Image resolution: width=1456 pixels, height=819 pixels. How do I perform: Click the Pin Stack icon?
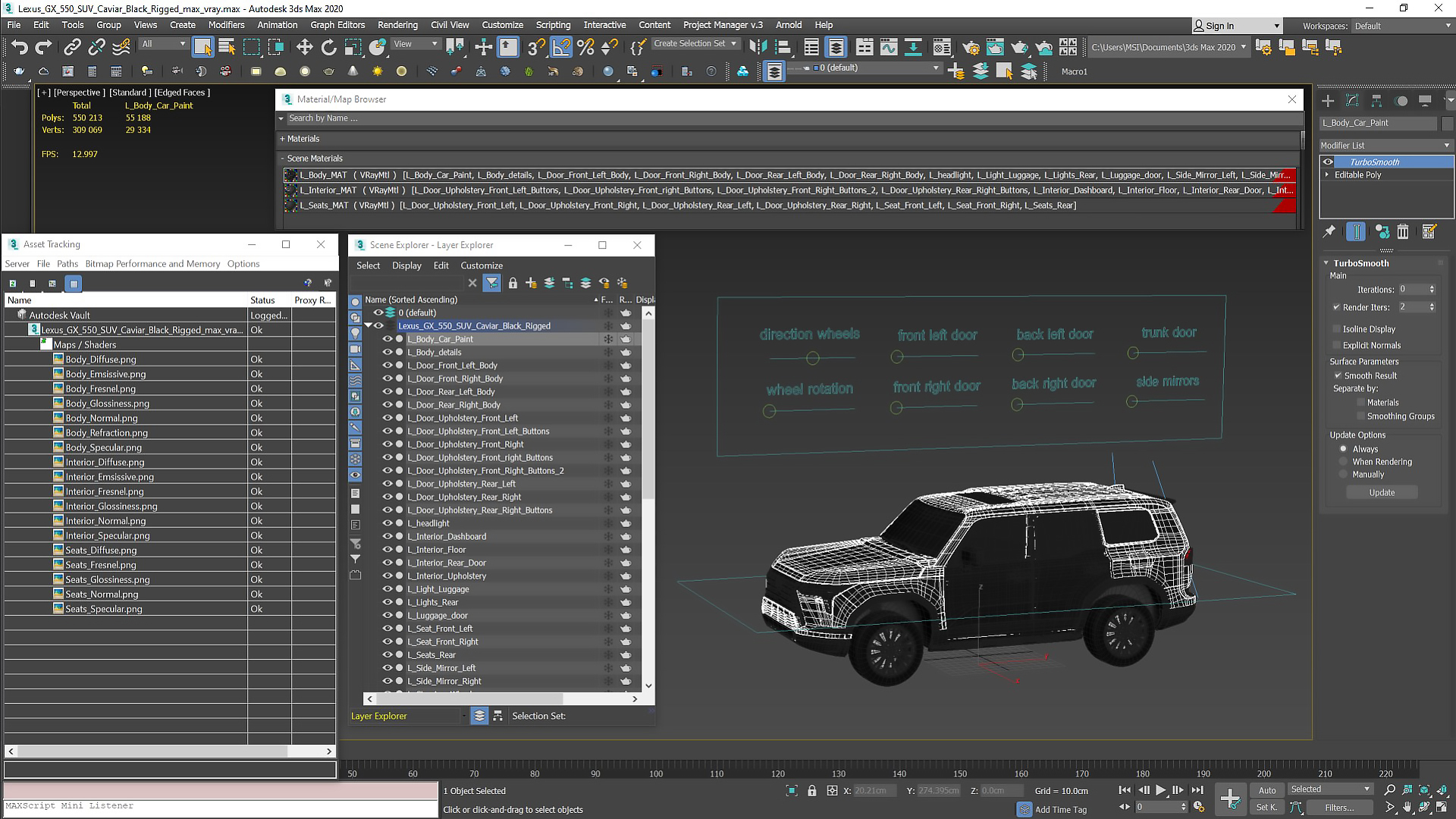tap(1329, 231)
